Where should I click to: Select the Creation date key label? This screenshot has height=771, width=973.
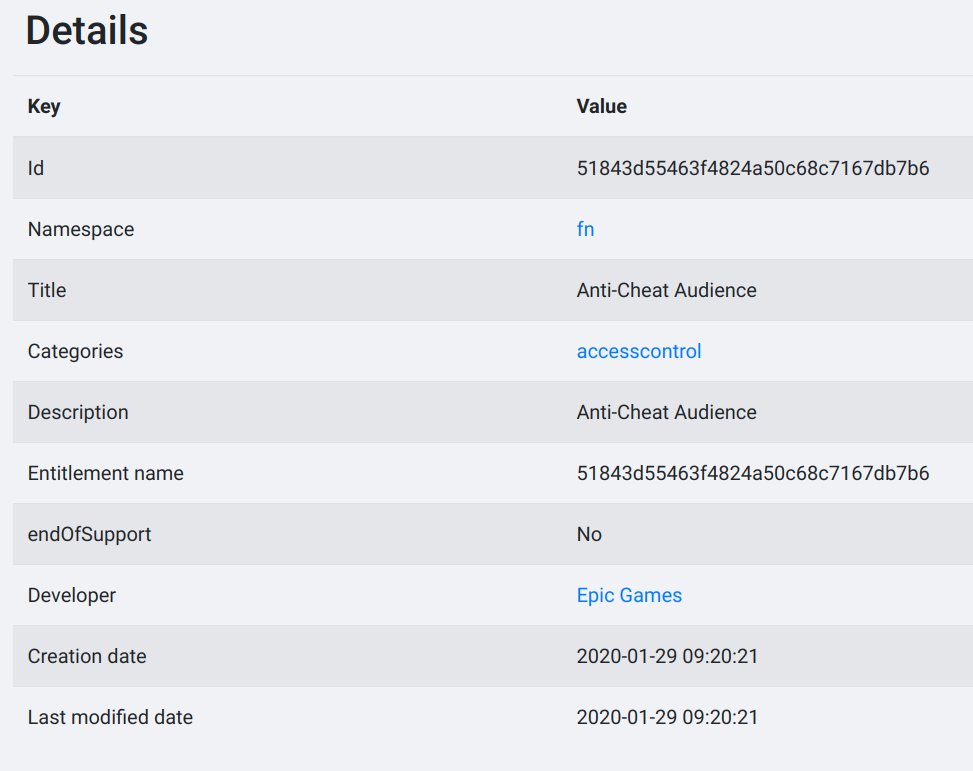click(87, 656)
